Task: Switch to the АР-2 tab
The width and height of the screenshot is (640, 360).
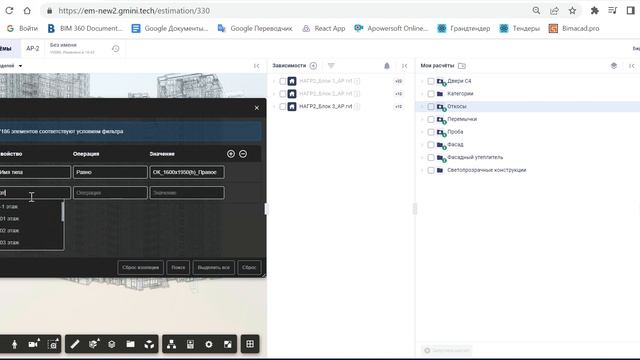Action: pos(33,49)
